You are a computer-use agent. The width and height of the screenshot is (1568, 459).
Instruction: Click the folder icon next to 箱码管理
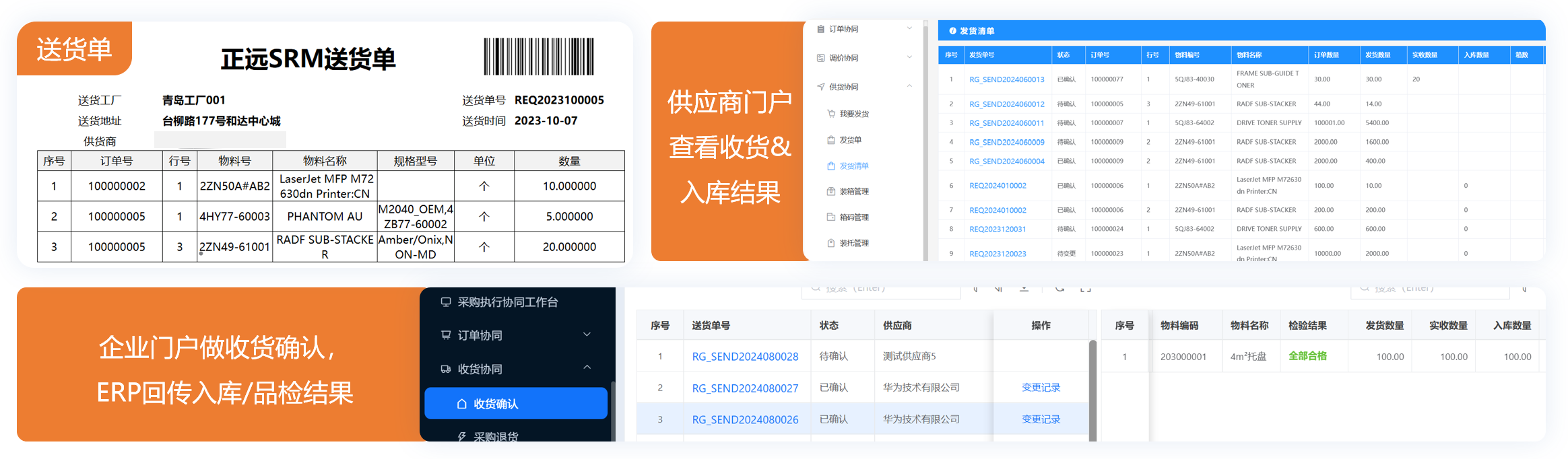[x=831, y=217]
